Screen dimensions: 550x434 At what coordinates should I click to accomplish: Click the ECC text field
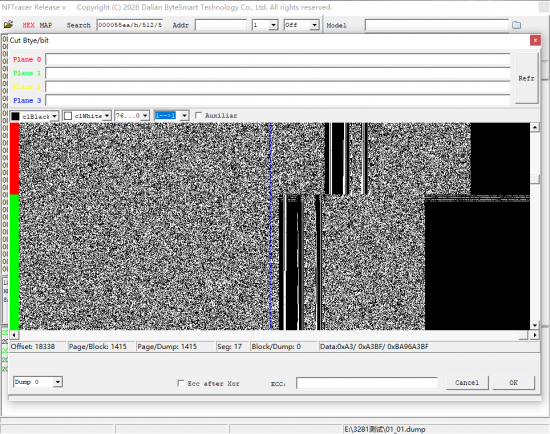[367, 383]
